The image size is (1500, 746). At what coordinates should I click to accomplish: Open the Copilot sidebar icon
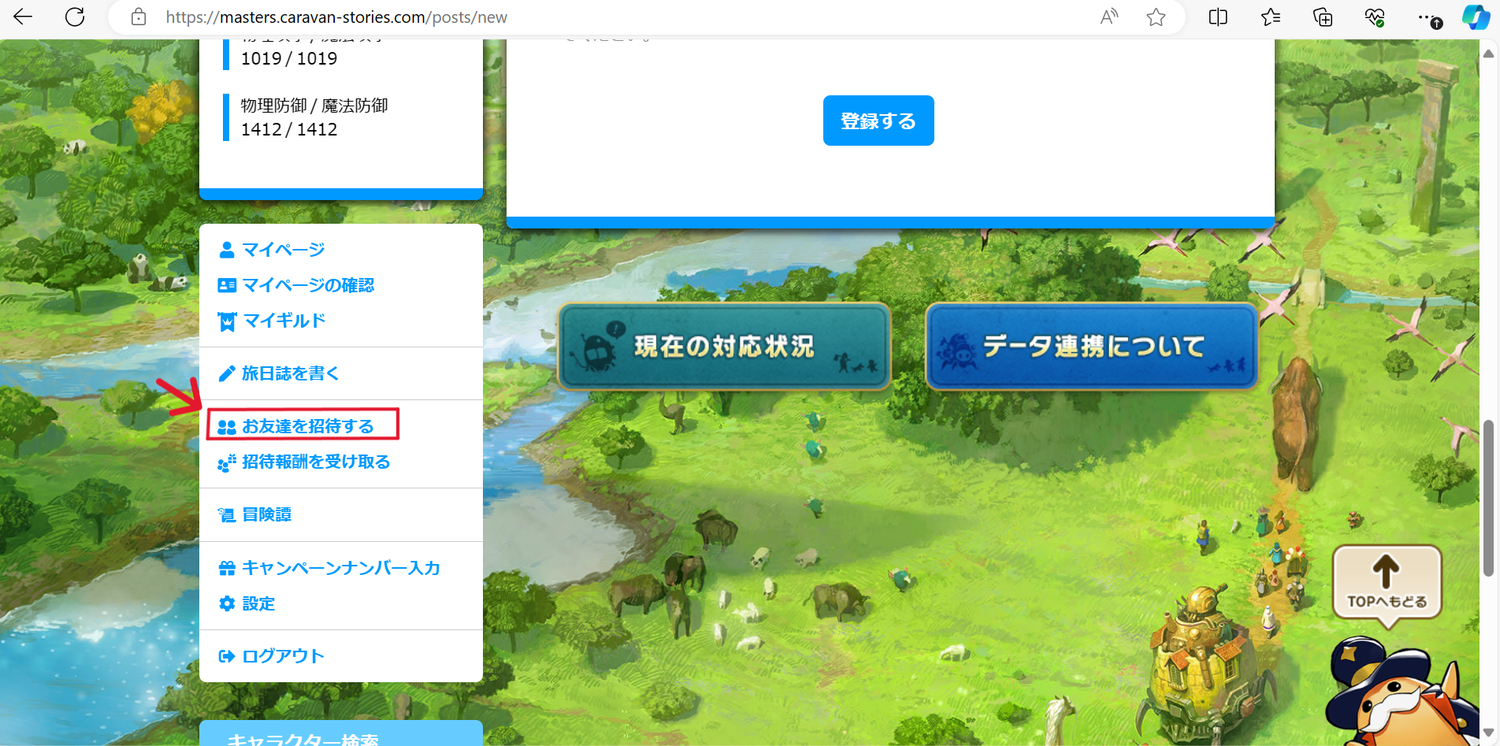tap(1475, 17)
